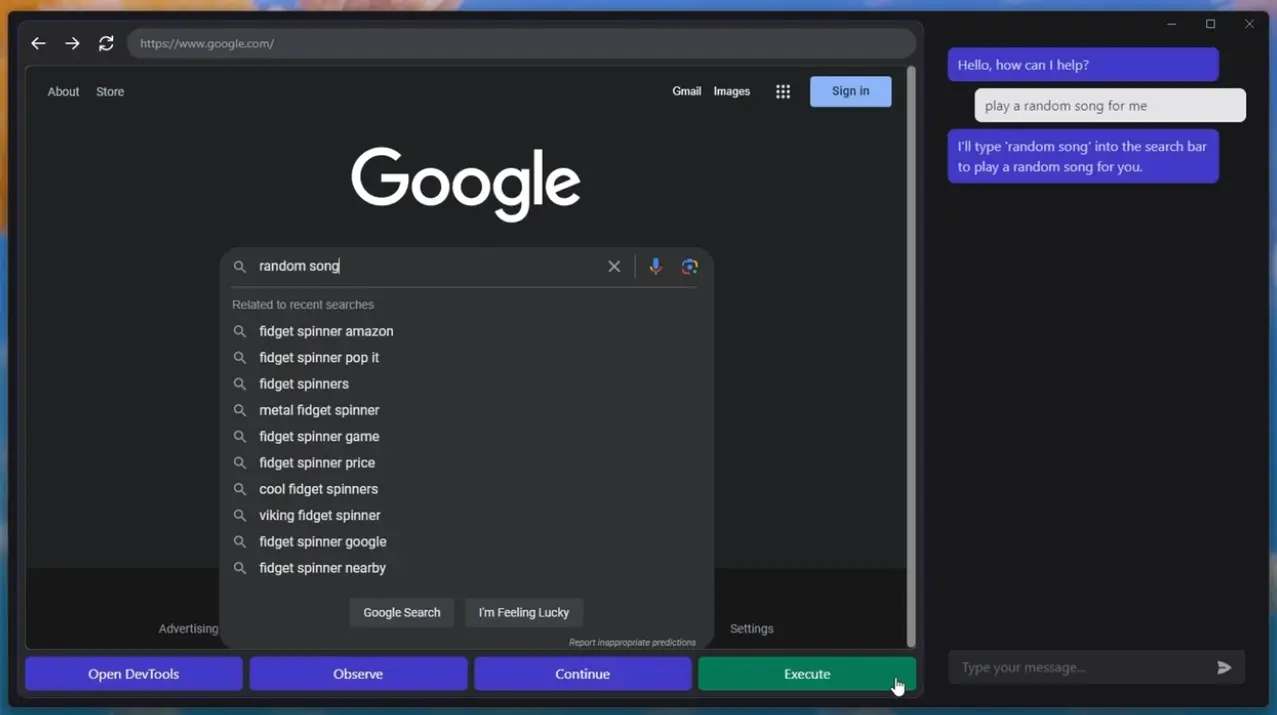
Task: Click the 'play a random song for me' message
Action: pos(1110,105)
